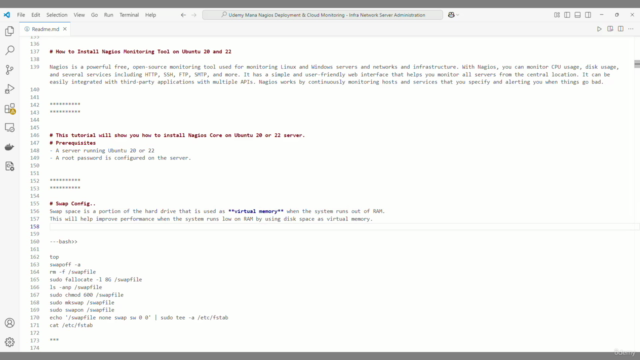Open the File menu

click(x=21, y=15)
